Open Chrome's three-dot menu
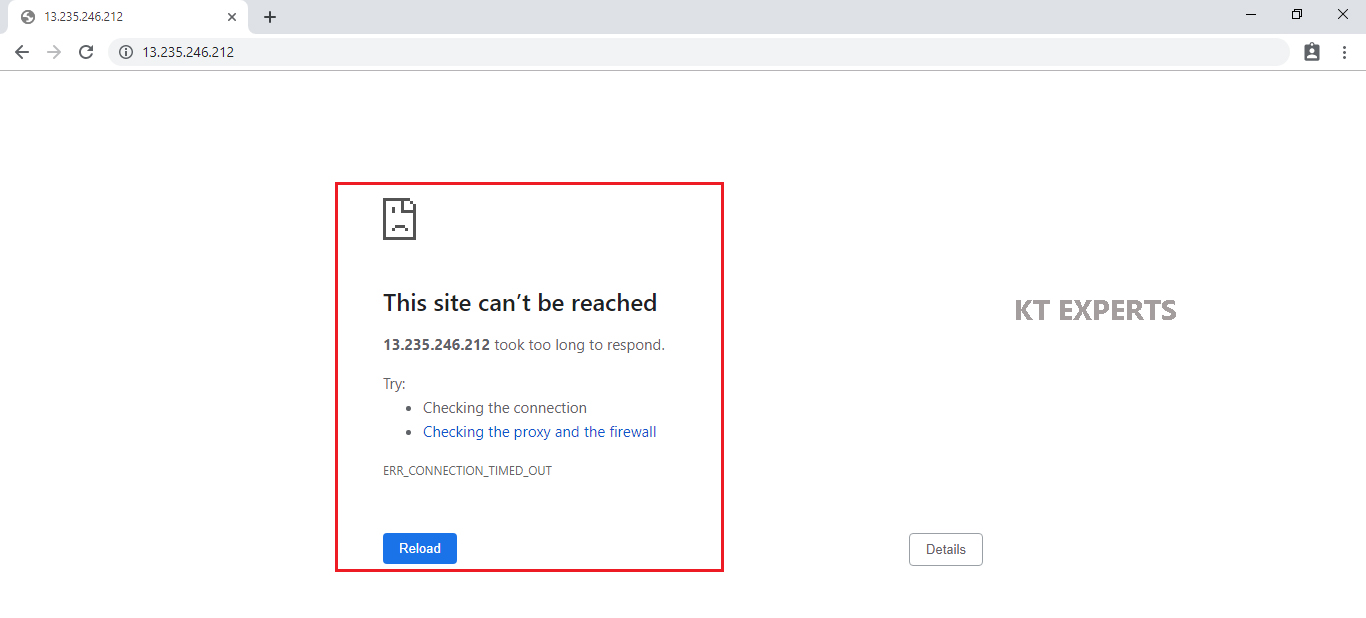 pyautogui.click(x=1344, y=52)
